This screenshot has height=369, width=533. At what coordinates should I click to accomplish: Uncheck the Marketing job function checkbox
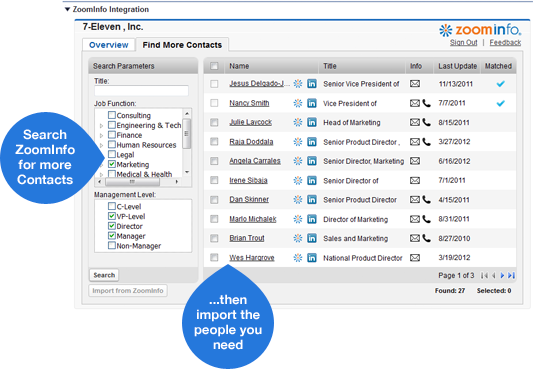click(111, 164)
